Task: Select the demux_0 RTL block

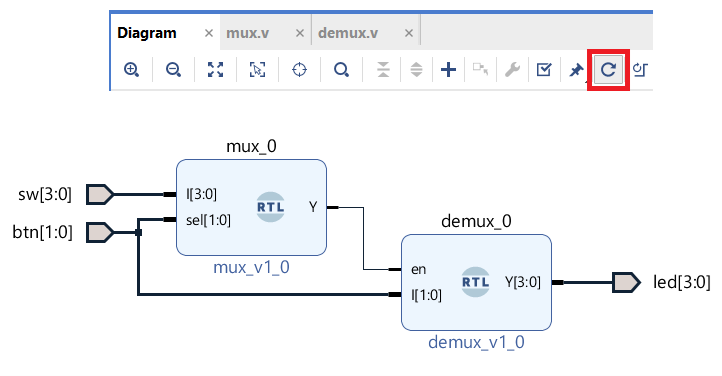Action: point(476,283)
